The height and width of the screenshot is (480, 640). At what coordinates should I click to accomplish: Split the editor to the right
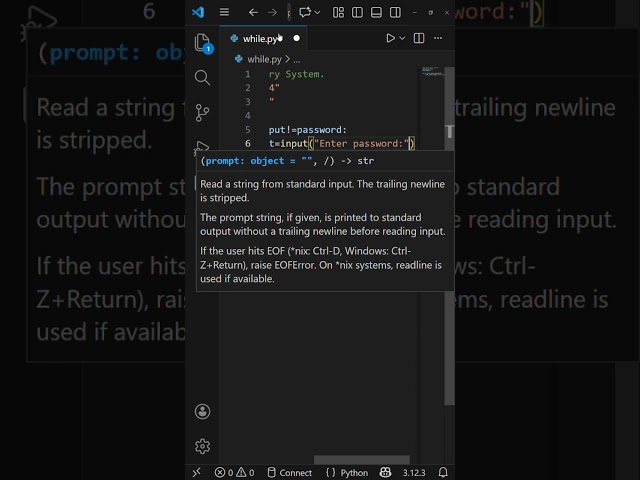pos(419,38)
